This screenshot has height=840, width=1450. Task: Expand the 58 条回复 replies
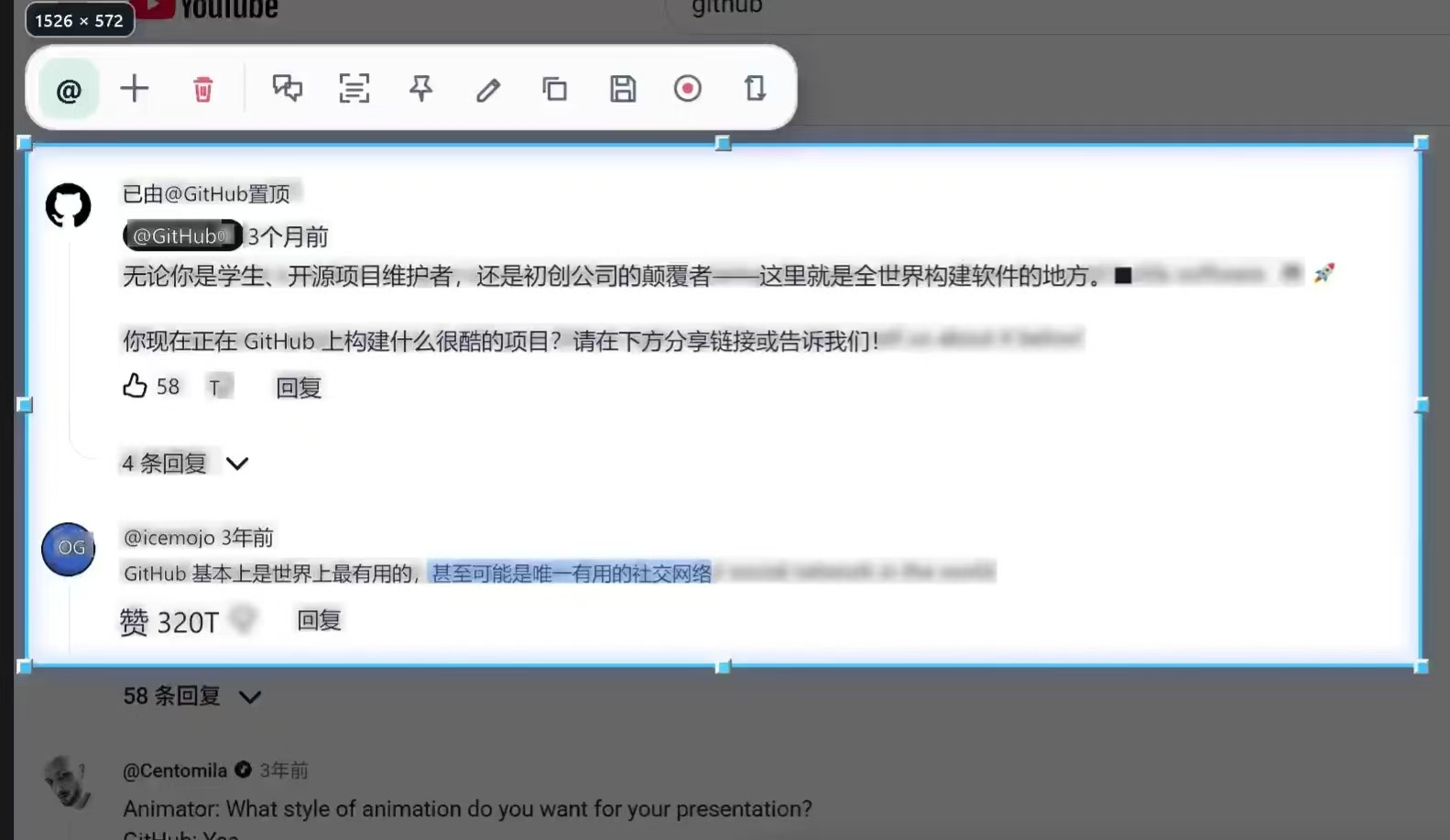pyautogui.click(x=192, y=696)
